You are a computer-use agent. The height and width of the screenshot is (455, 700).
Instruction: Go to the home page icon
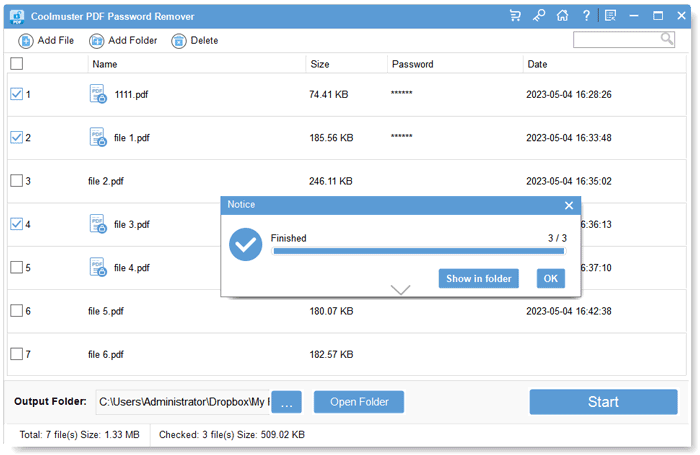(x=562, y=16)
